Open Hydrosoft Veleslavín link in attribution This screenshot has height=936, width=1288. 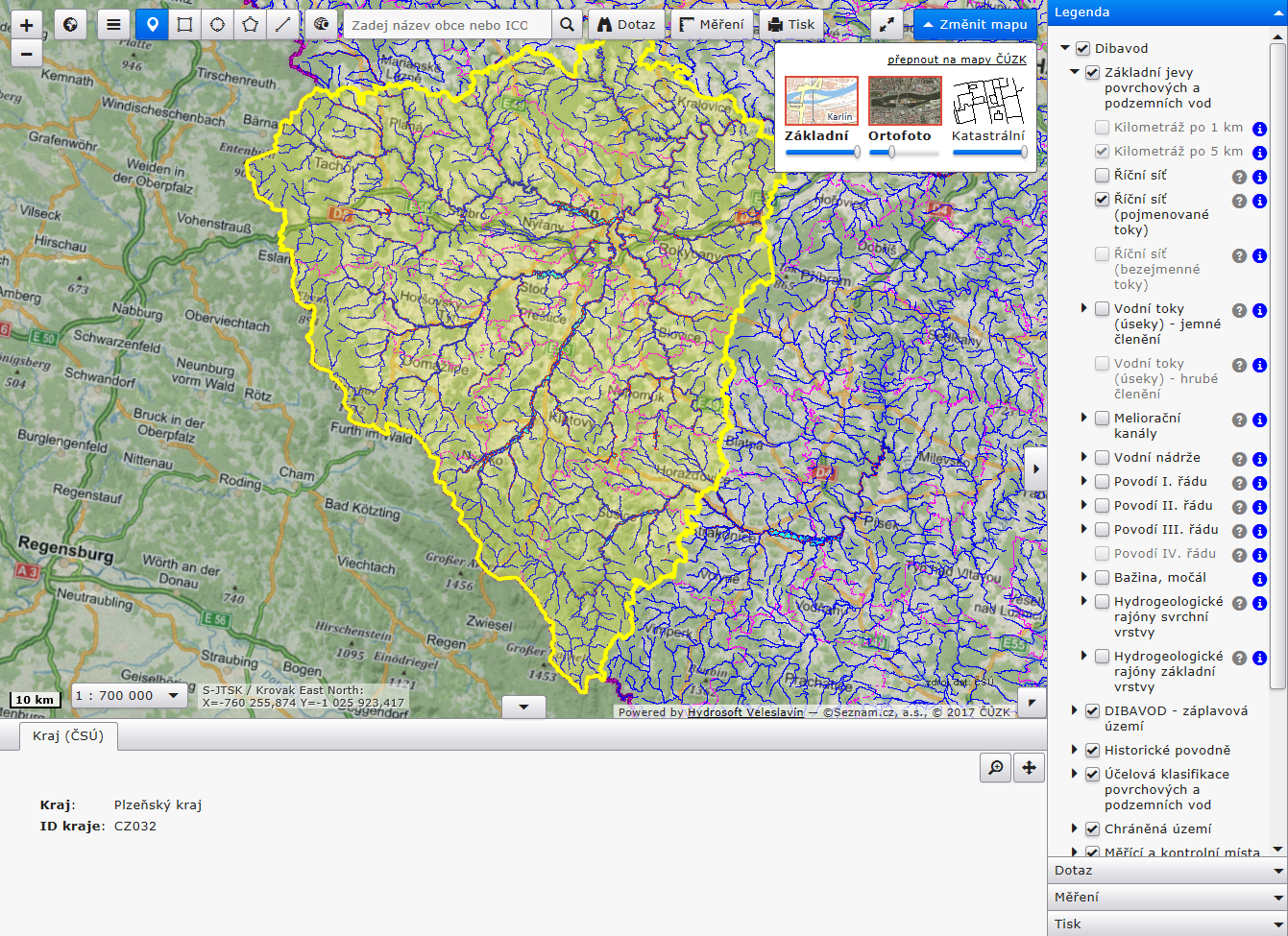[745, 712]
